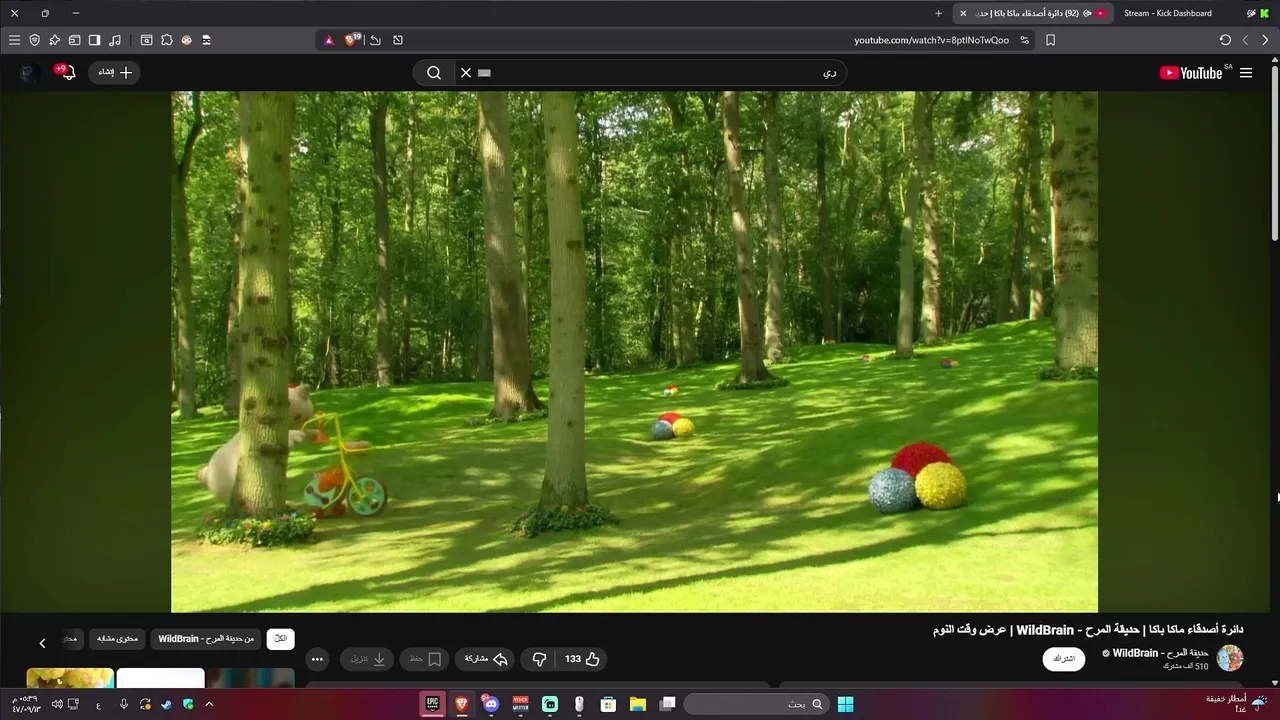Image resolution: width=1280 pixels, height=720 pixels.
Task: Clear the YouTube search text
Action: coord(465,73)
